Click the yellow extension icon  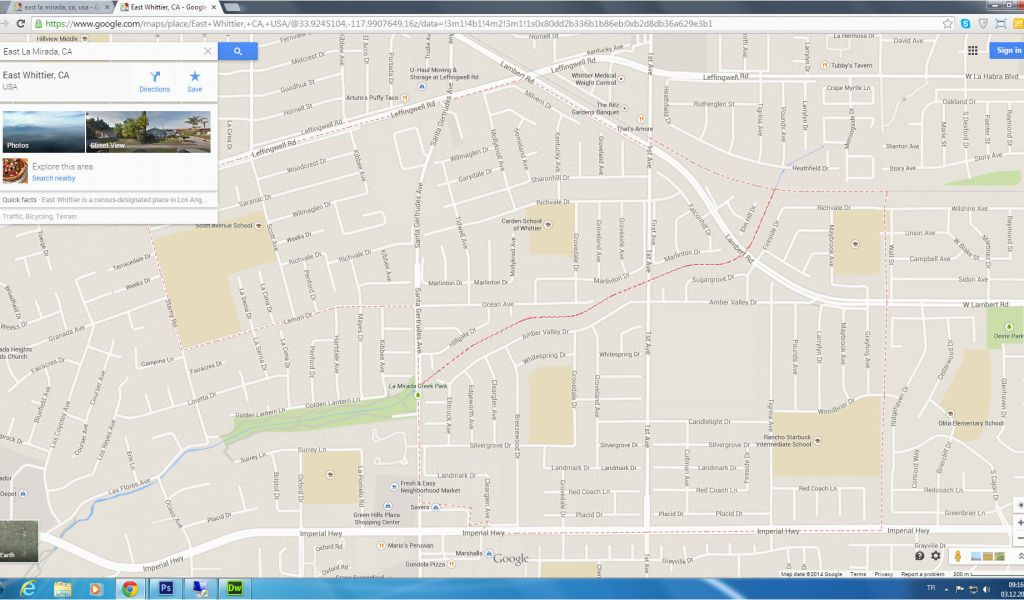click(x=1018, y=24)
